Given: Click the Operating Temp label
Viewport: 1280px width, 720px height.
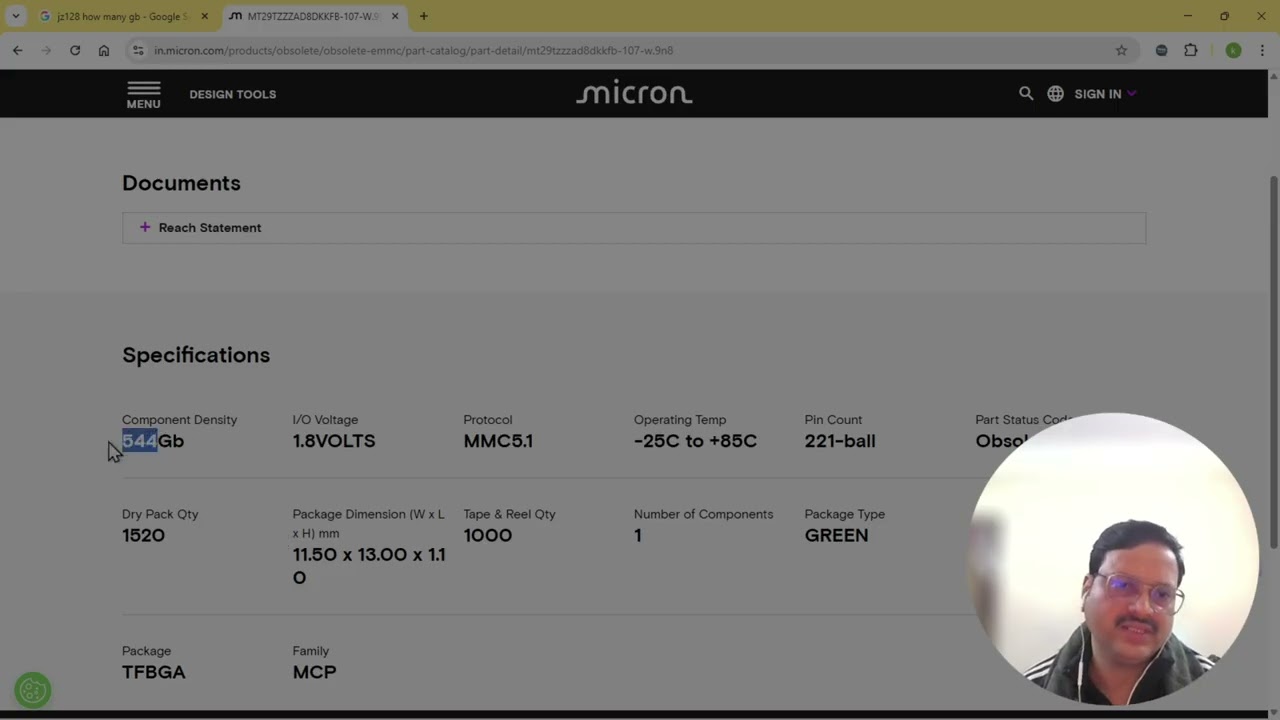Looking at the screenshot, I should tap(680, 420).
